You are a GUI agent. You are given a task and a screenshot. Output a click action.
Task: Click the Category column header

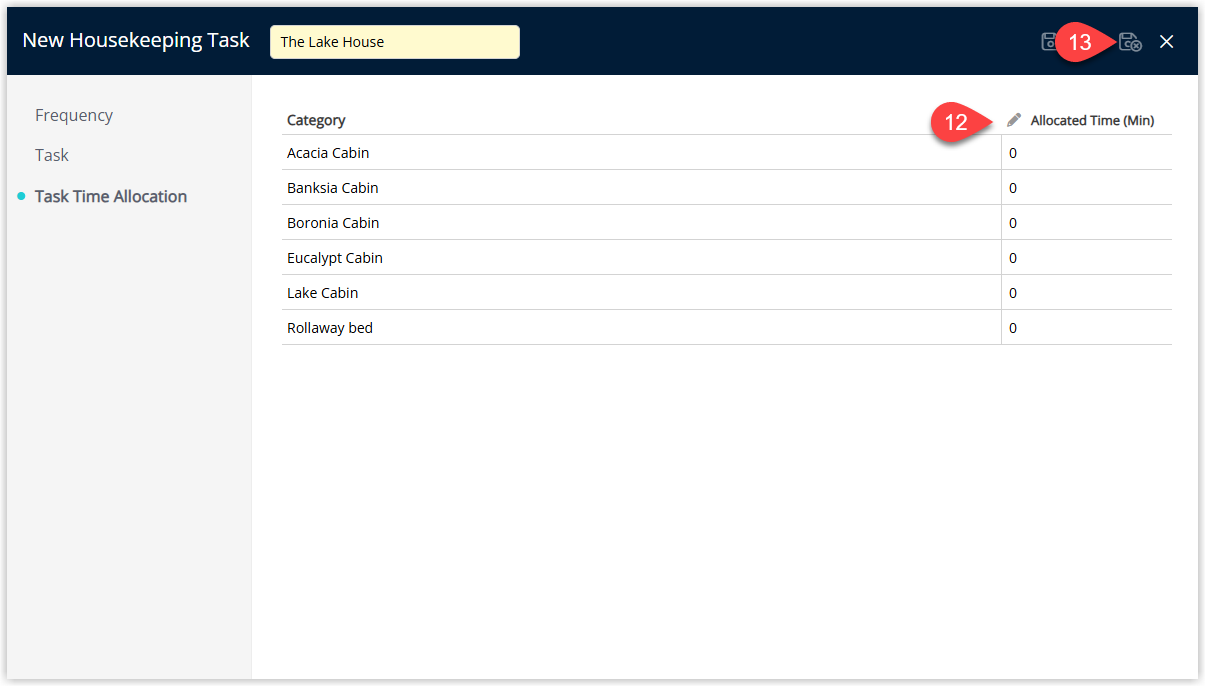click(x=316, y=120)
